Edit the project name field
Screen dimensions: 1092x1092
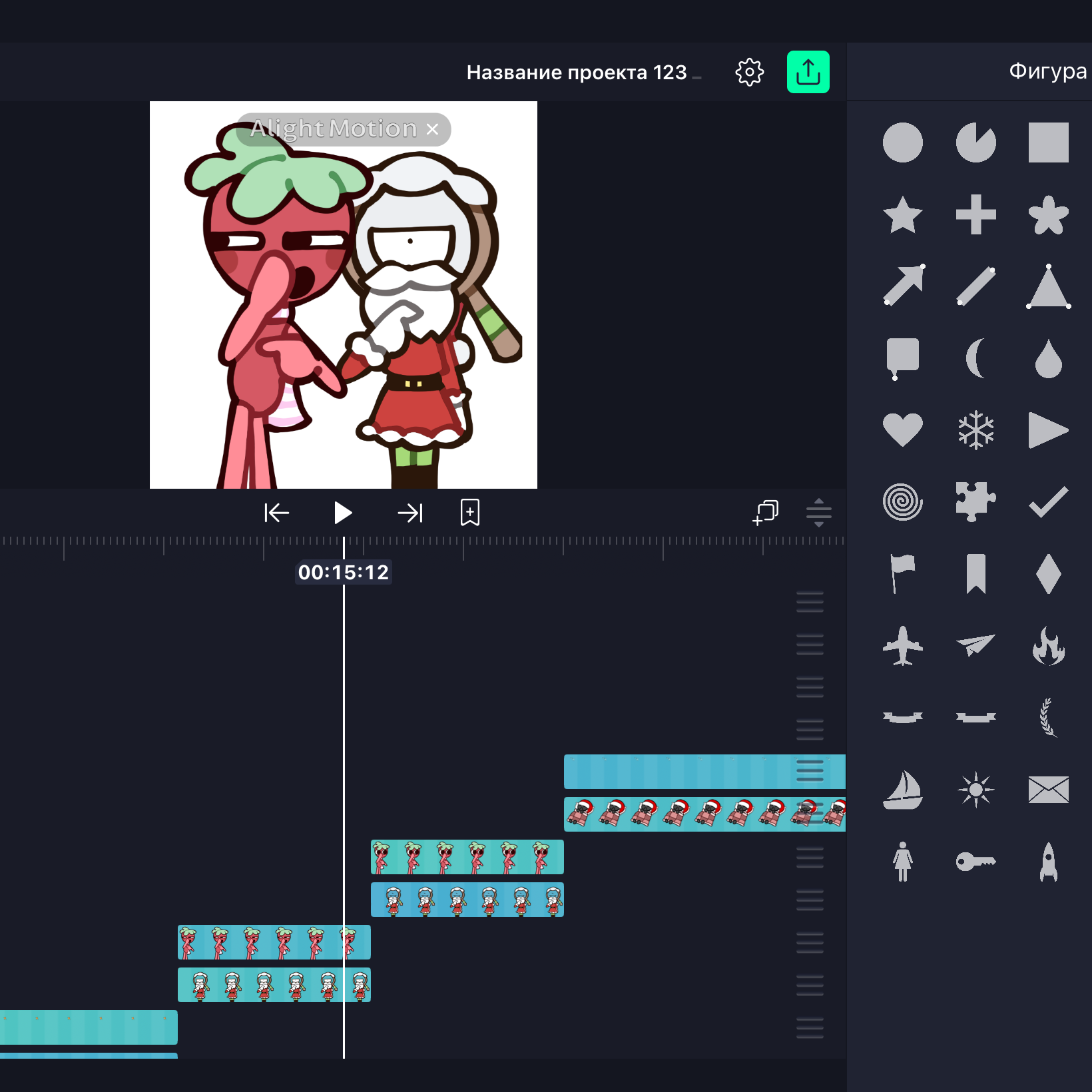pyautogui.click(x=577, y=72)
